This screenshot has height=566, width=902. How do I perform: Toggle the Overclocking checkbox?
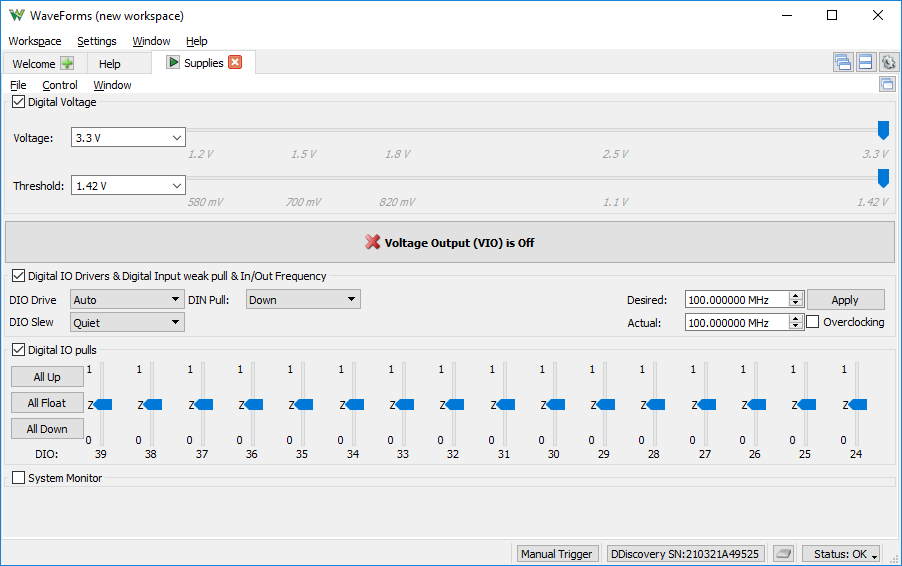pyautogui.click(x=812, y=322)
